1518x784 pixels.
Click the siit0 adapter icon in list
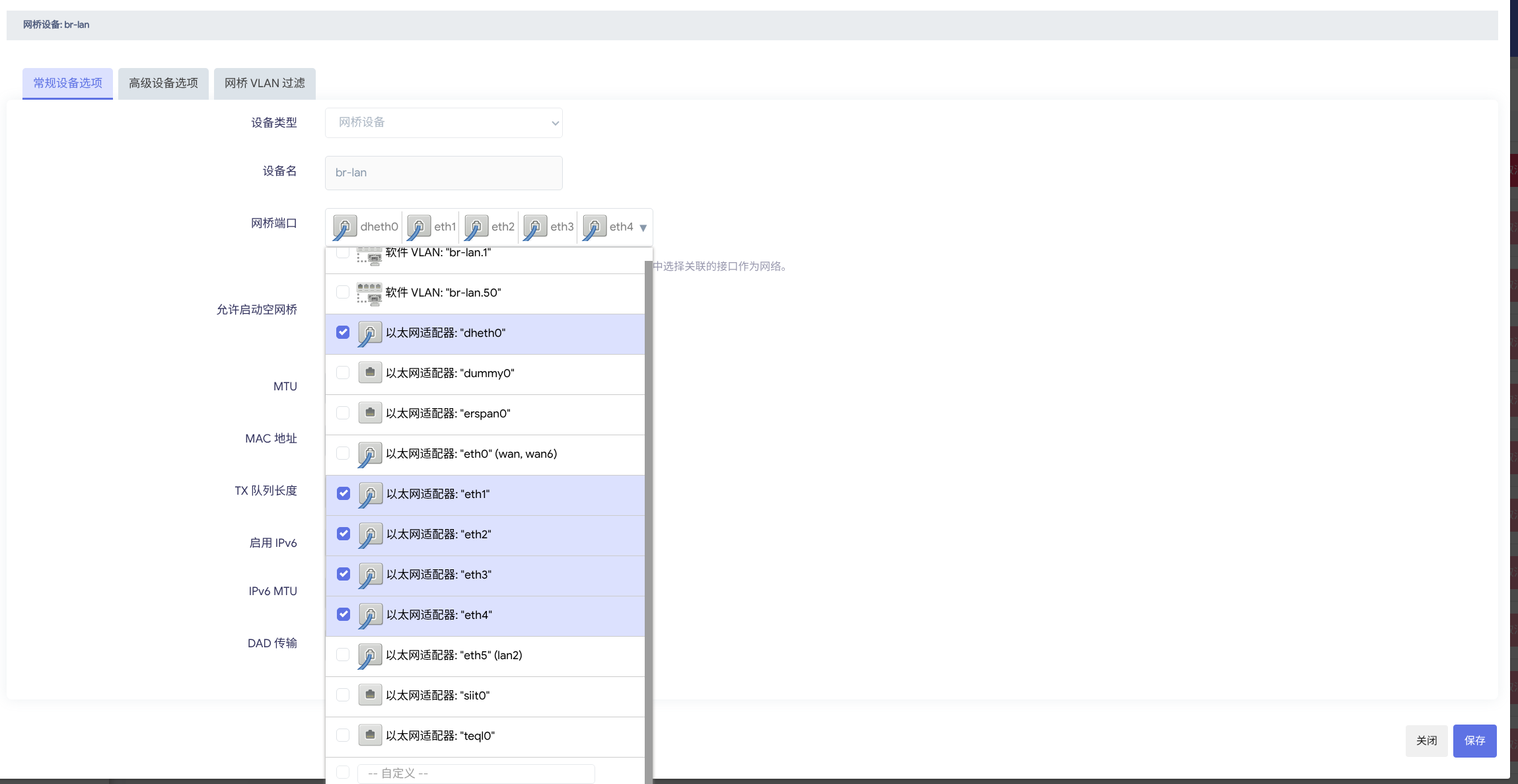pos(370,695)
